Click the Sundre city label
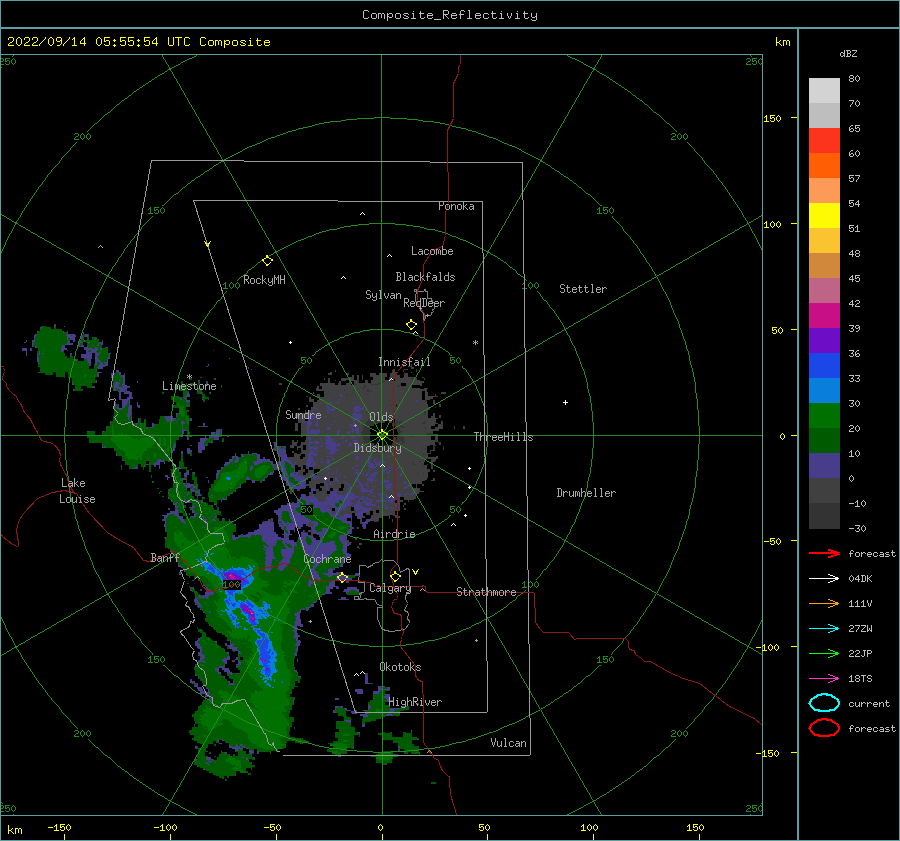The image size is (900, 841). click(x=303, y=415)
